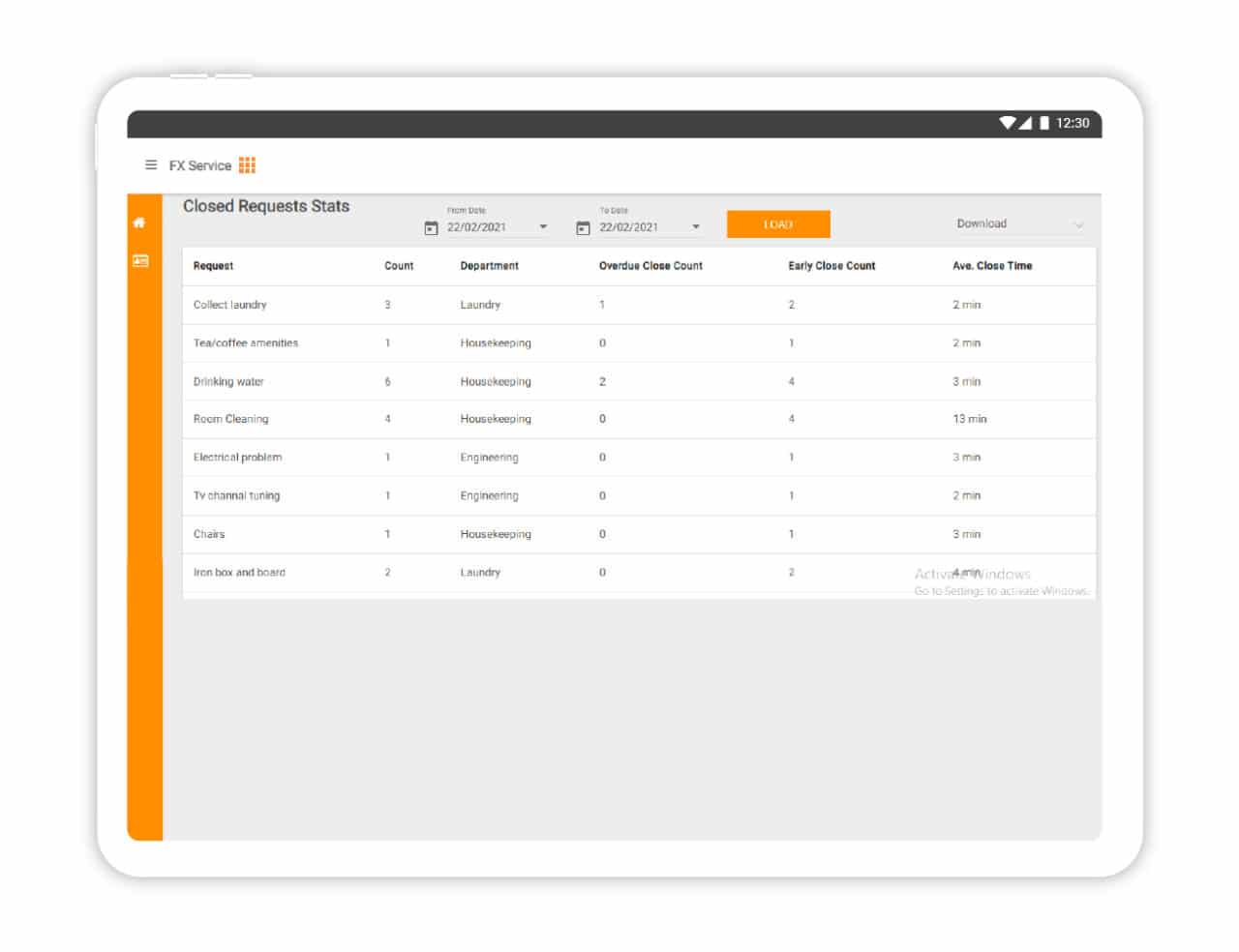This screenshot has height=952, width=1239.
Task: Sort by the Count column header
Action: pyautogui.click(x=398, y=265)
